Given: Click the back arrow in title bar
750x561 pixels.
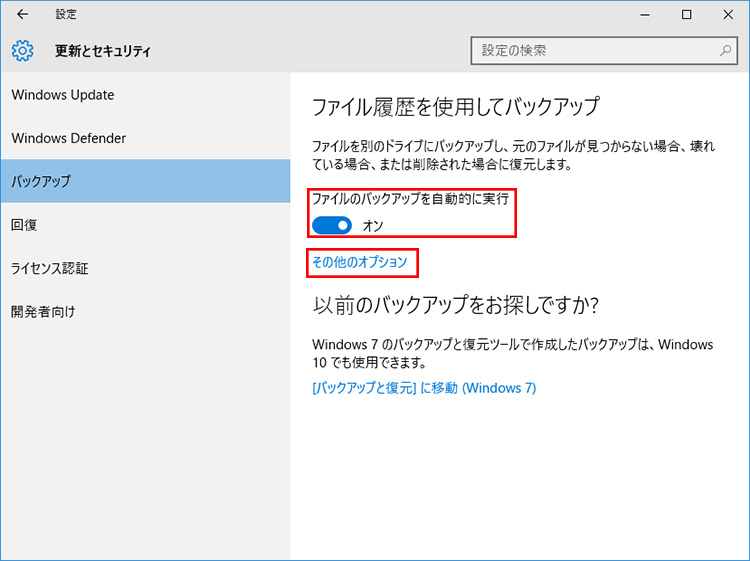Looking at the screenshot, I should pos(22,15).
